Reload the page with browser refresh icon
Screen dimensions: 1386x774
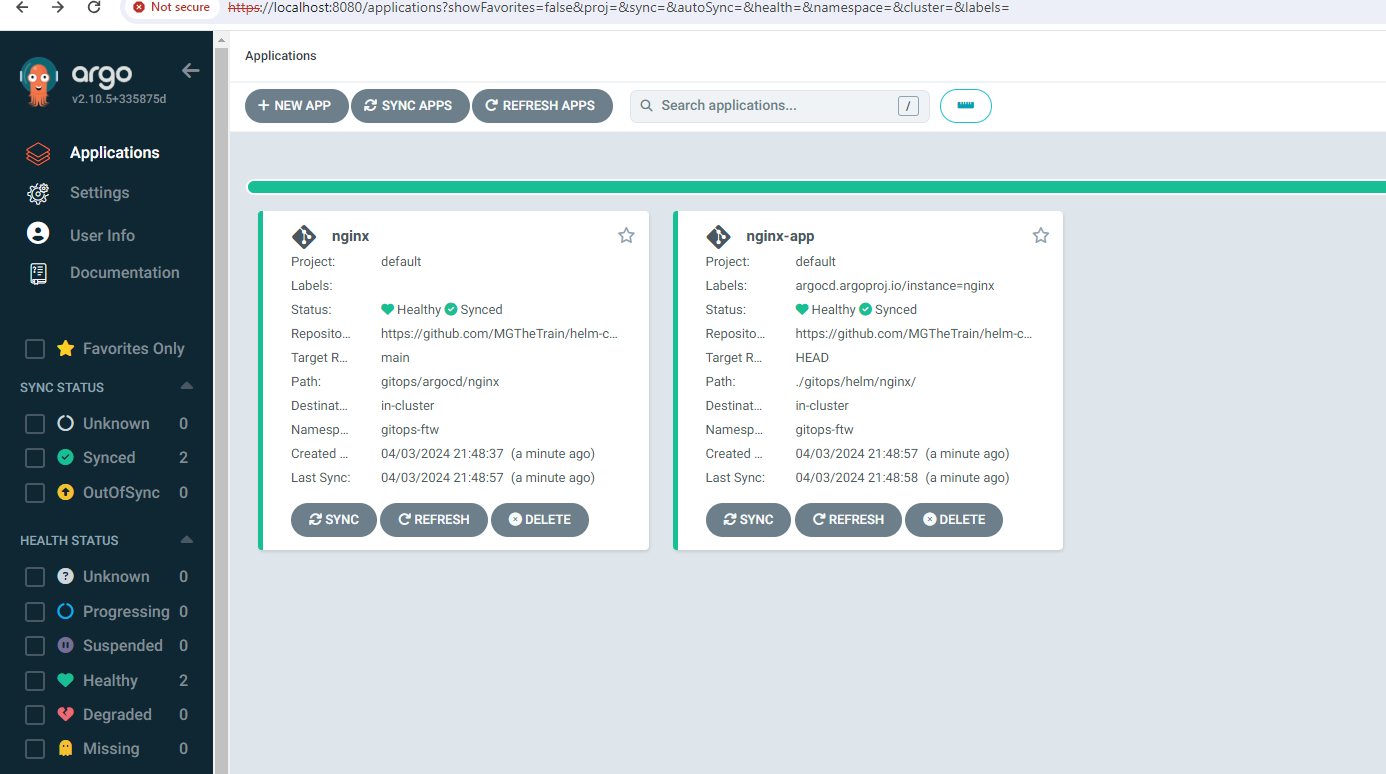tap(94, 7)
